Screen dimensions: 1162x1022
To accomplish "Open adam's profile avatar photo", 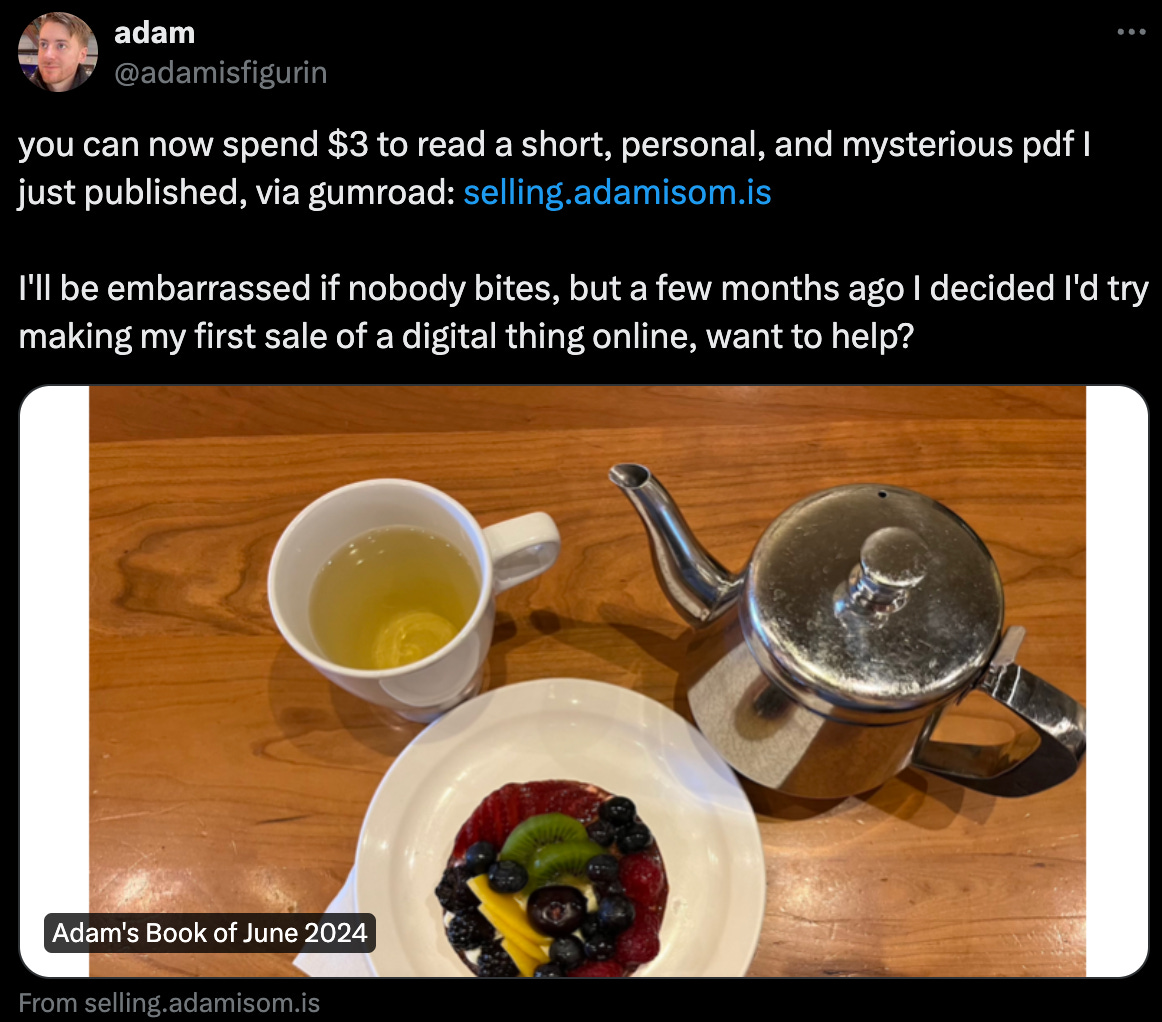I will point(58,52).
